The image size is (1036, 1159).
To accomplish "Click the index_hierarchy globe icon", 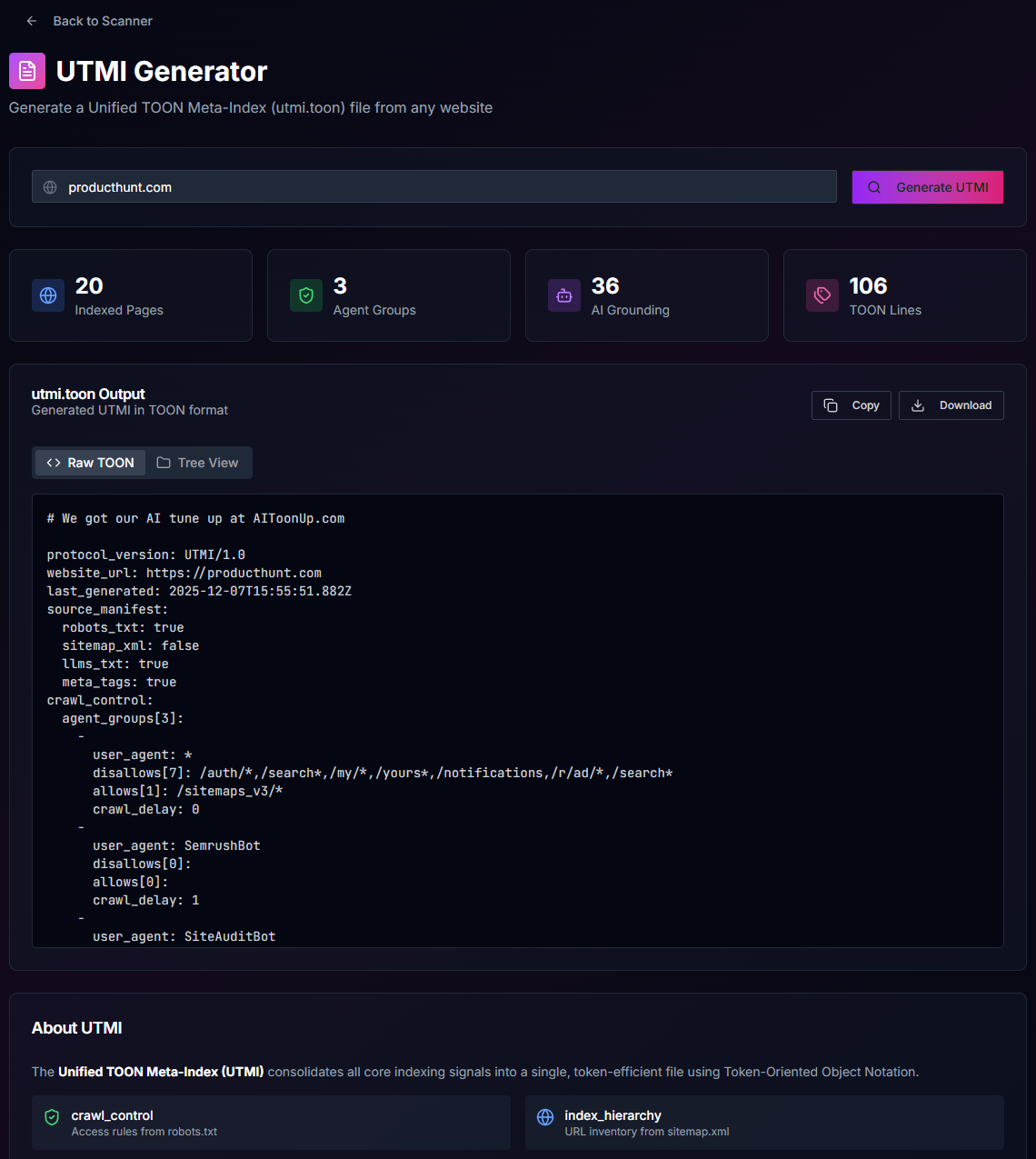I will tap(545, 1117).
